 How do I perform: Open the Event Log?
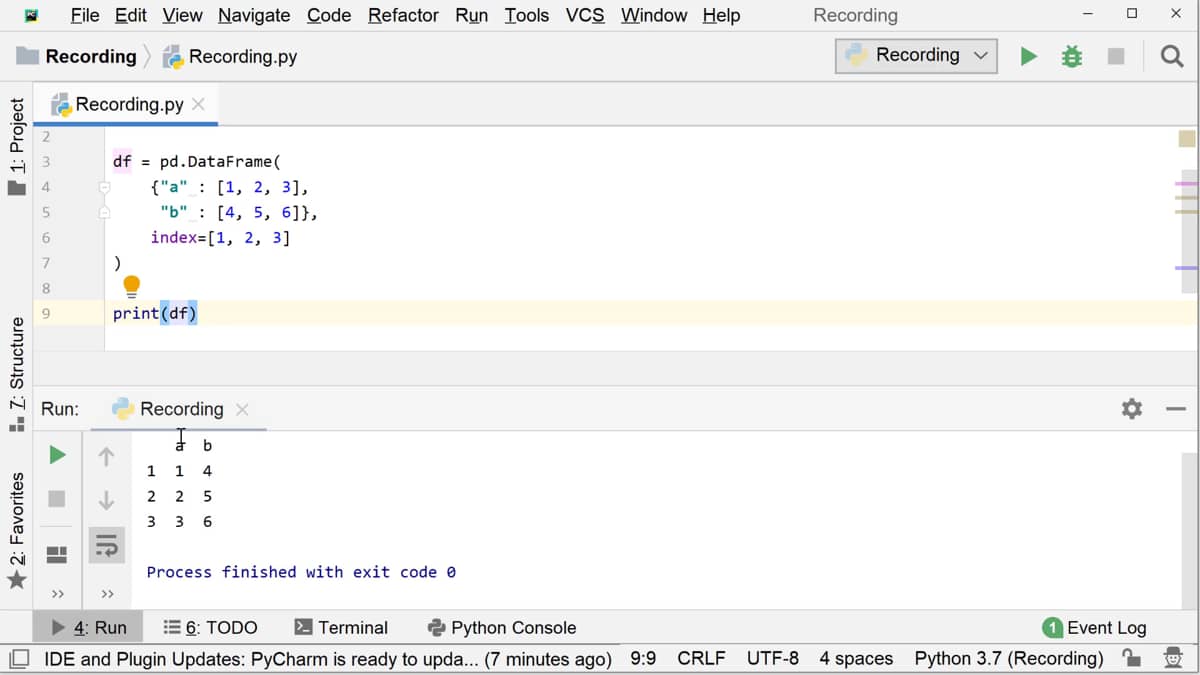(1094, 628)
